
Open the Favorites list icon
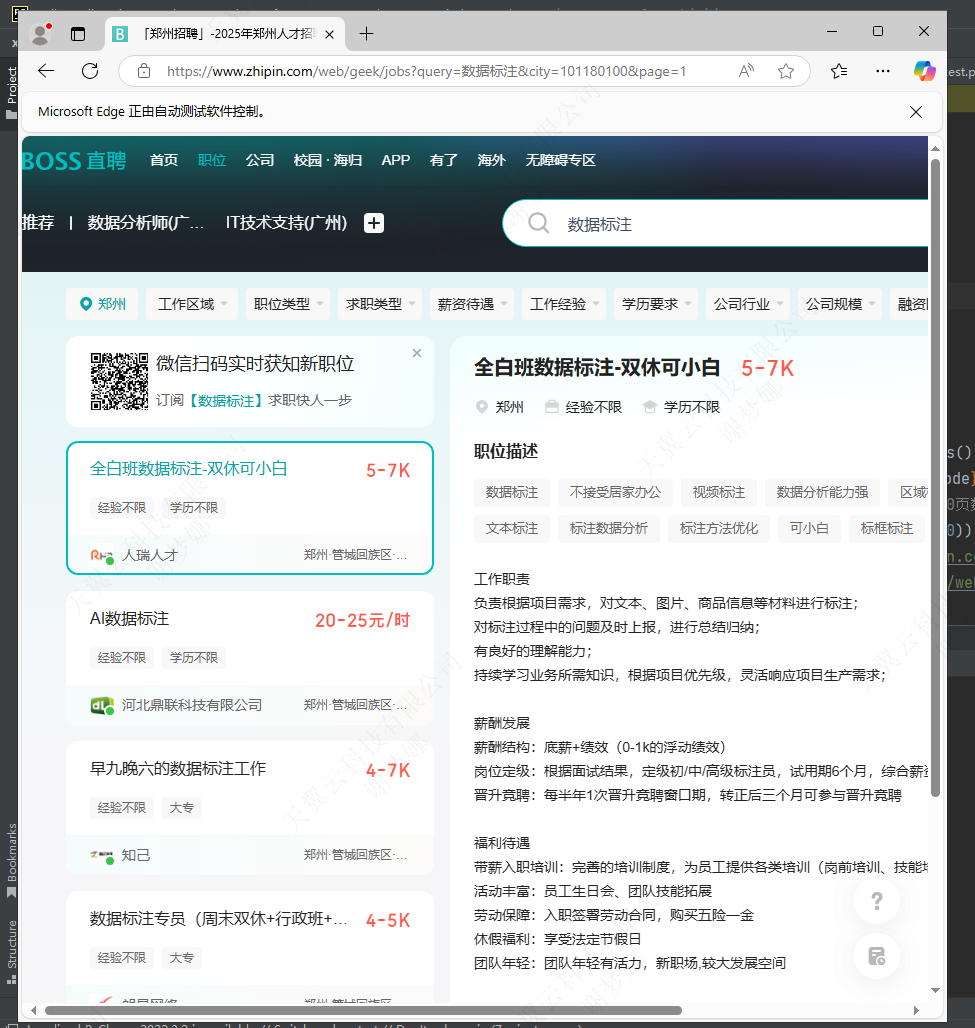click(x=839, y=71)
